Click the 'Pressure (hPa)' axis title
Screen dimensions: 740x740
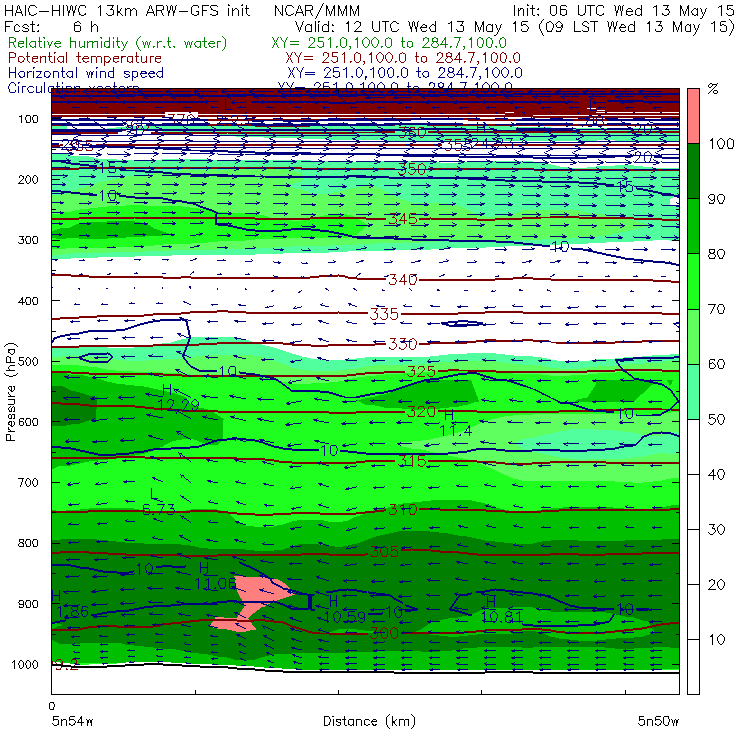click(x=10, y=392)
